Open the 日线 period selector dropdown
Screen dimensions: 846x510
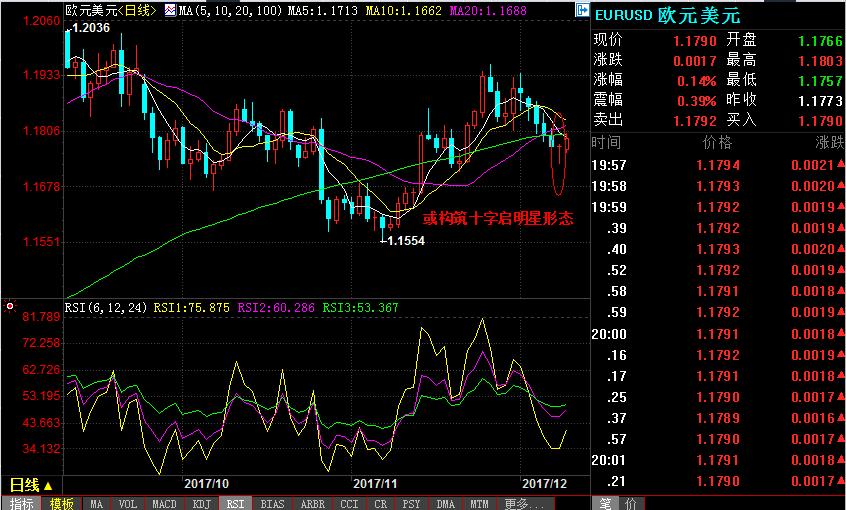pyautogui.click(x=31, y=484)
